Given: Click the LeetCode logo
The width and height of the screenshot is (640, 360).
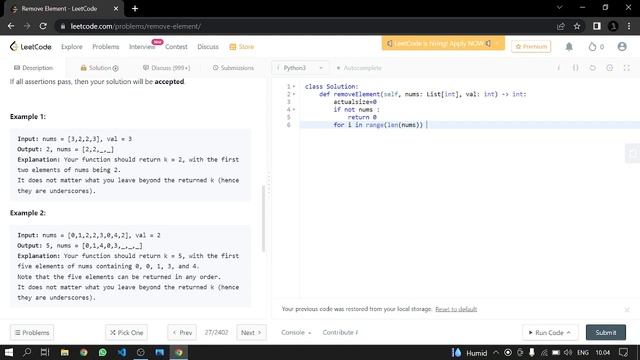Looking at the screenshot, I should click(x=31, y=47).
